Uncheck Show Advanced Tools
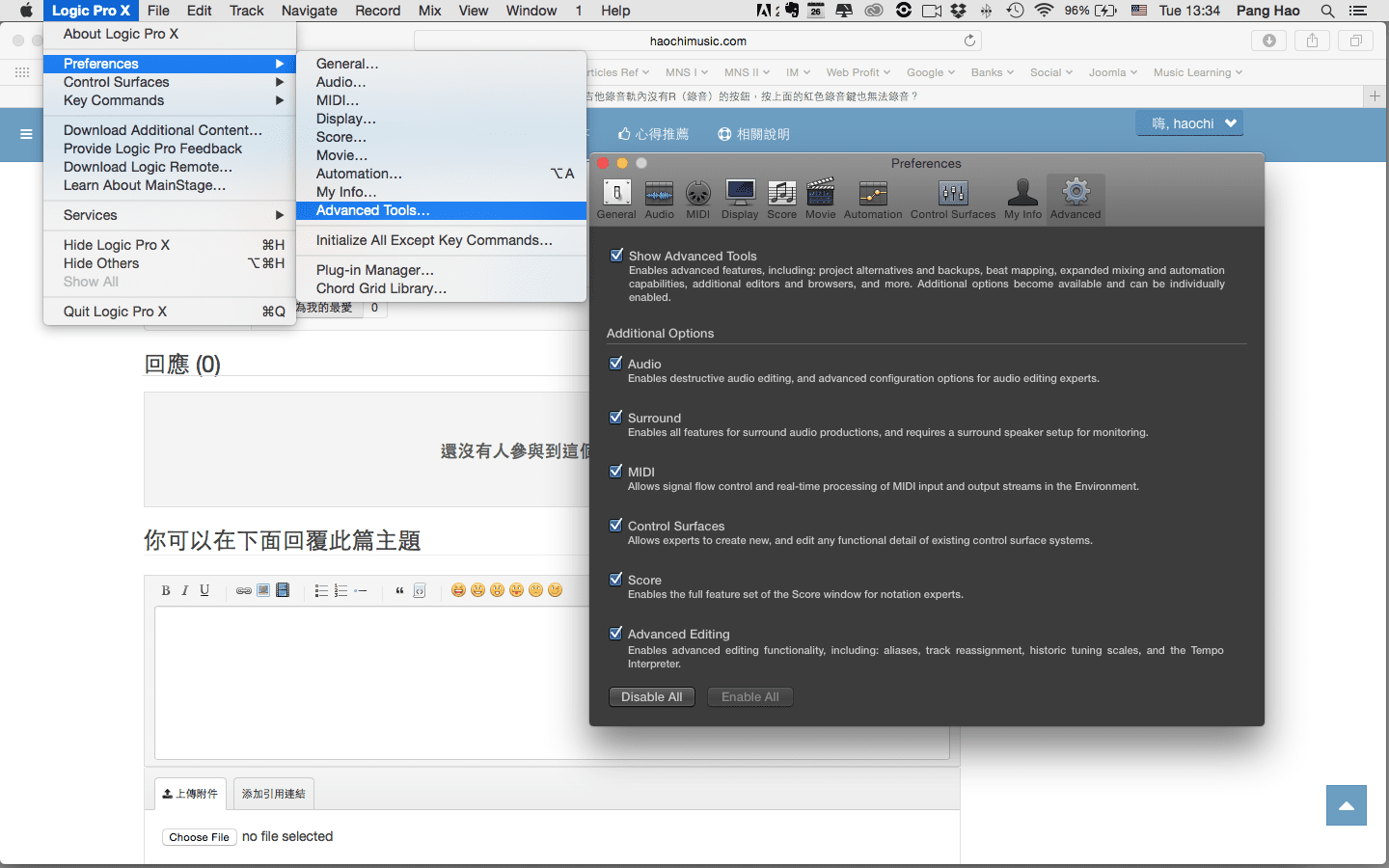Screen dimensions: 1389x868 tap(616, 256)
